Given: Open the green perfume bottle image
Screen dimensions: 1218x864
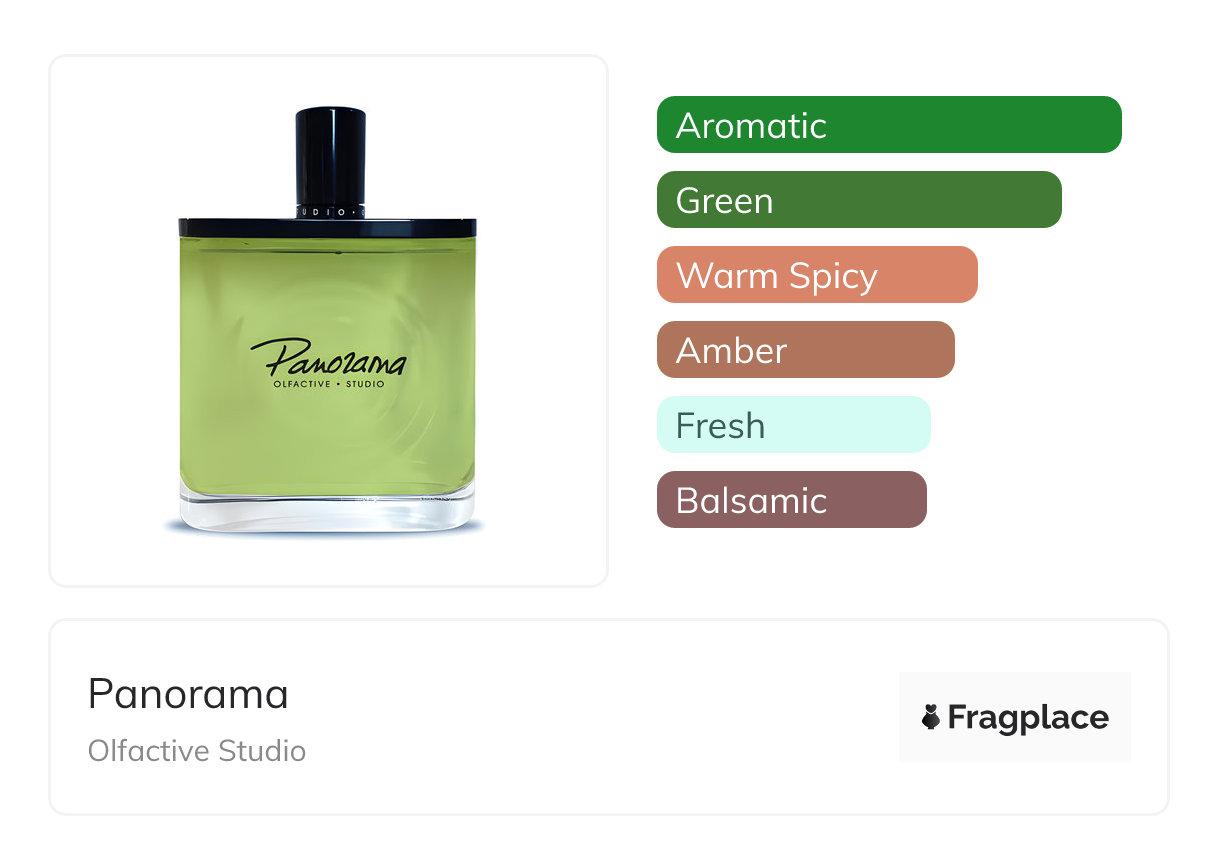Looking at the screenshot, I should pyautogui.click(x=327, y=320).
